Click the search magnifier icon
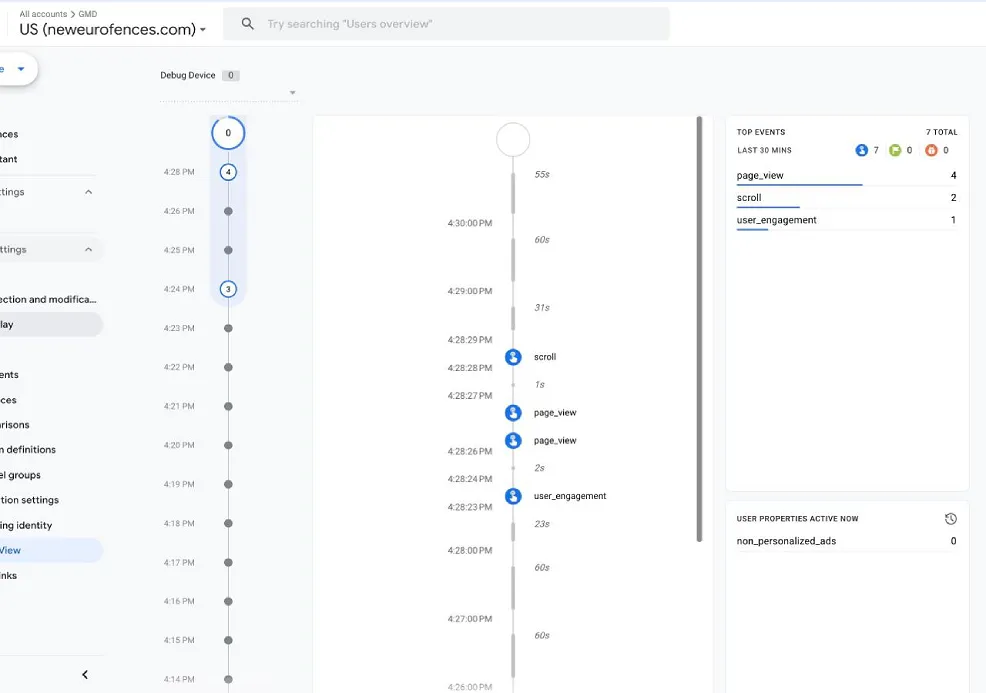 248,24
